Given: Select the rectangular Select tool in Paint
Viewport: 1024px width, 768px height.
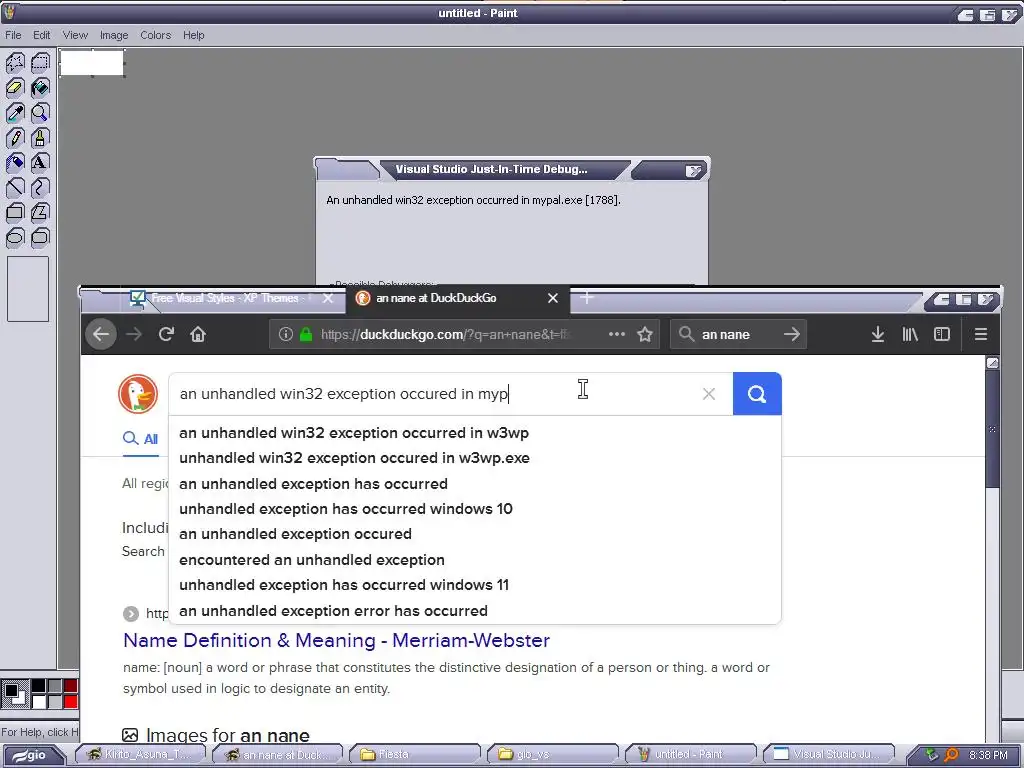Looking at the screenshot, I should [40, 63].
